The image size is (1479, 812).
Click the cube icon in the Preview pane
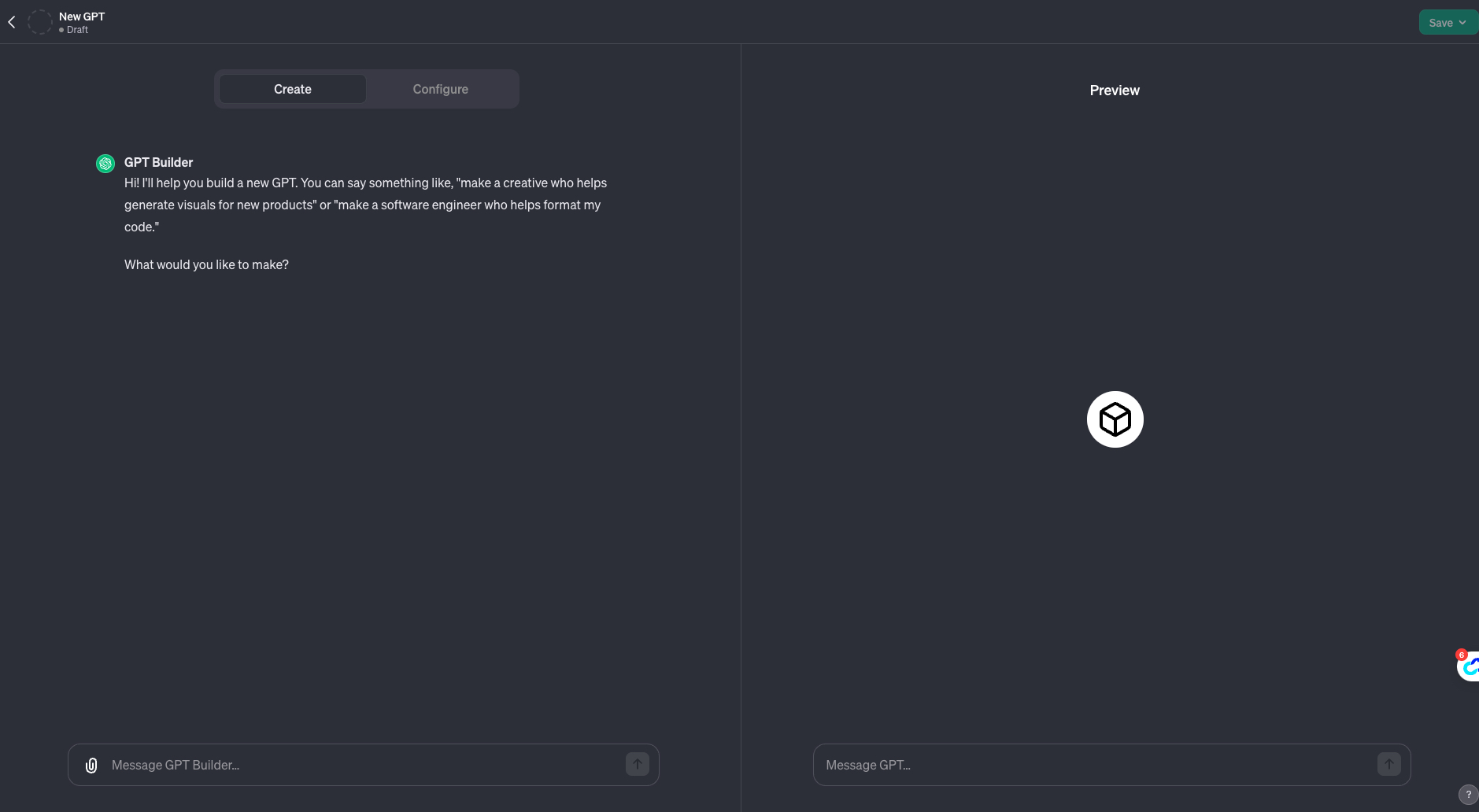[x=1115, y=419]
